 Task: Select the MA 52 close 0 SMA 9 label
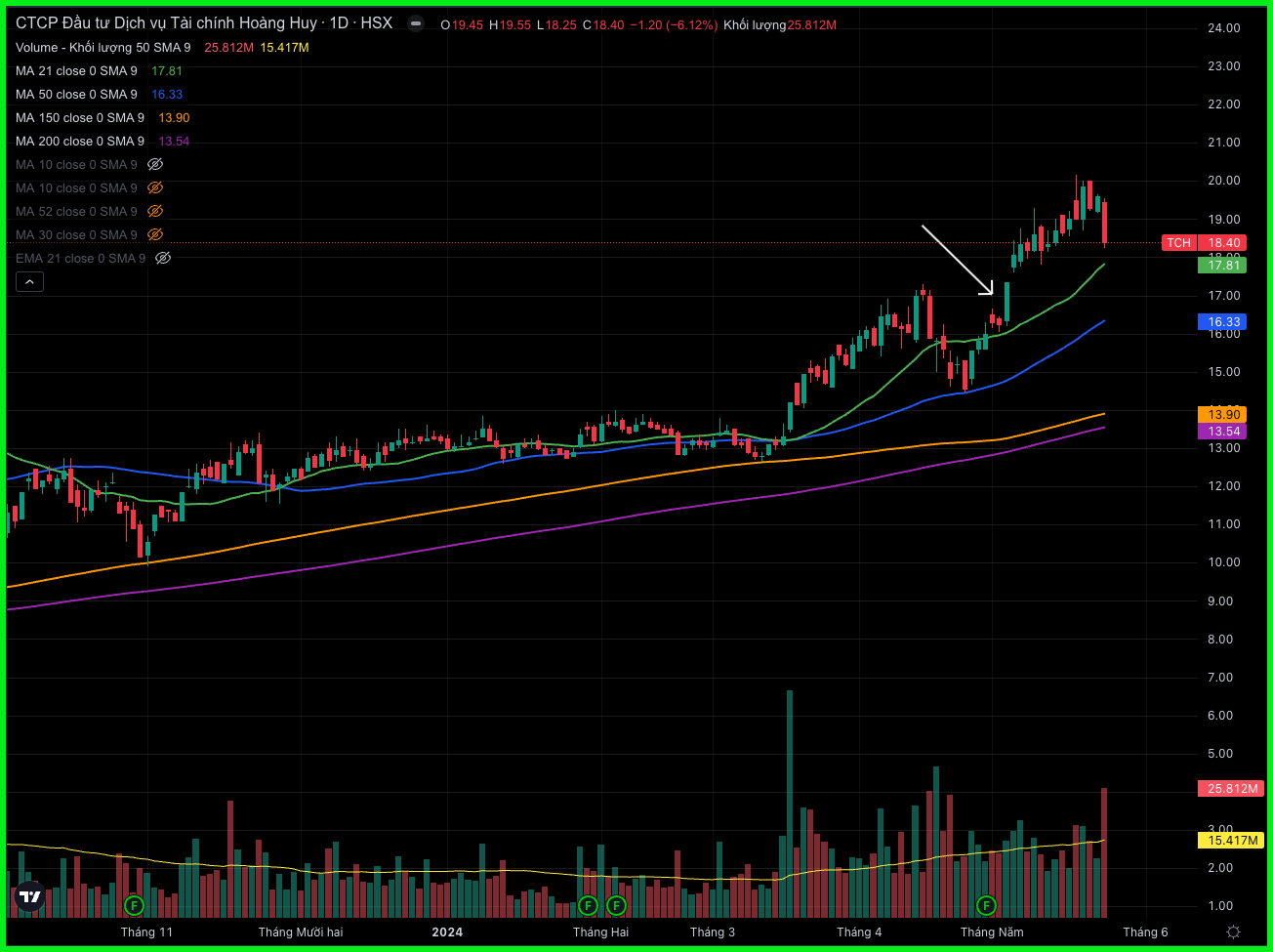76,211
